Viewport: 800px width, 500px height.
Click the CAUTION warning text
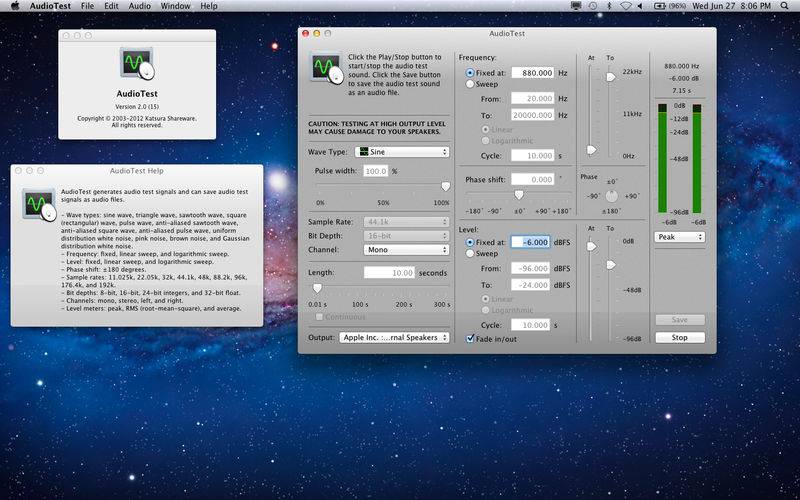377,128
